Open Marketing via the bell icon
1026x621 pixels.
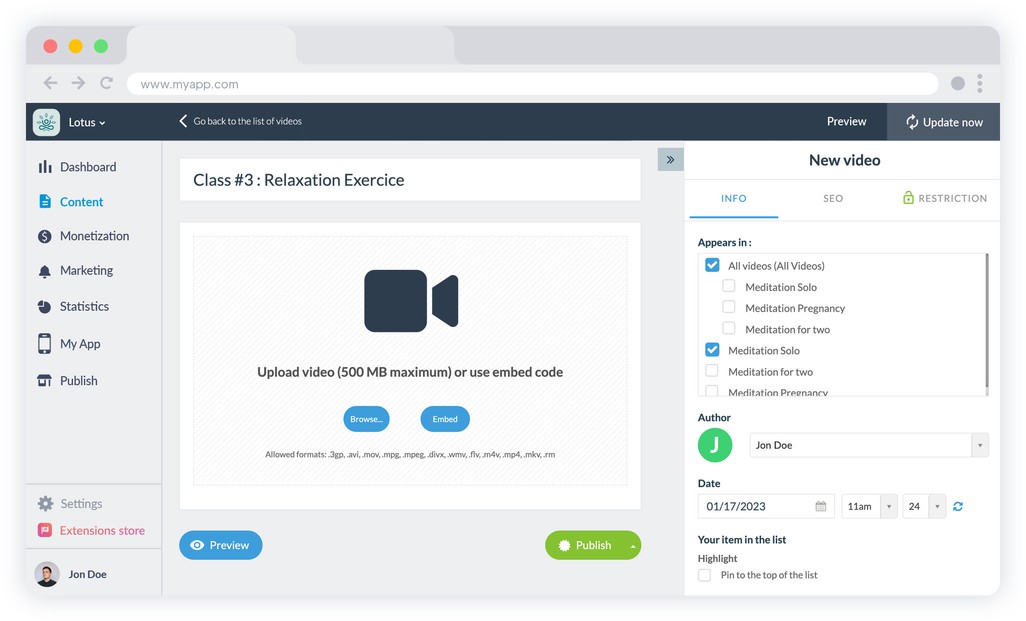pyautogui.click(x=45, y=271)
